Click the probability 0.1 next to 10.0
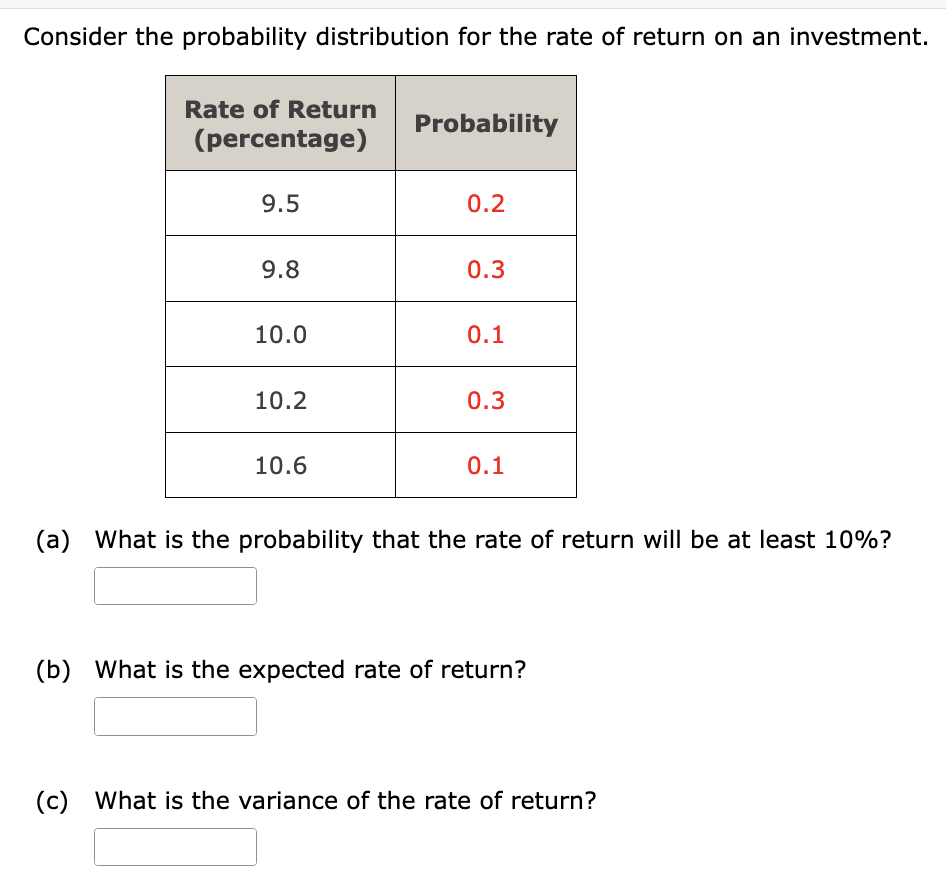 486,334
